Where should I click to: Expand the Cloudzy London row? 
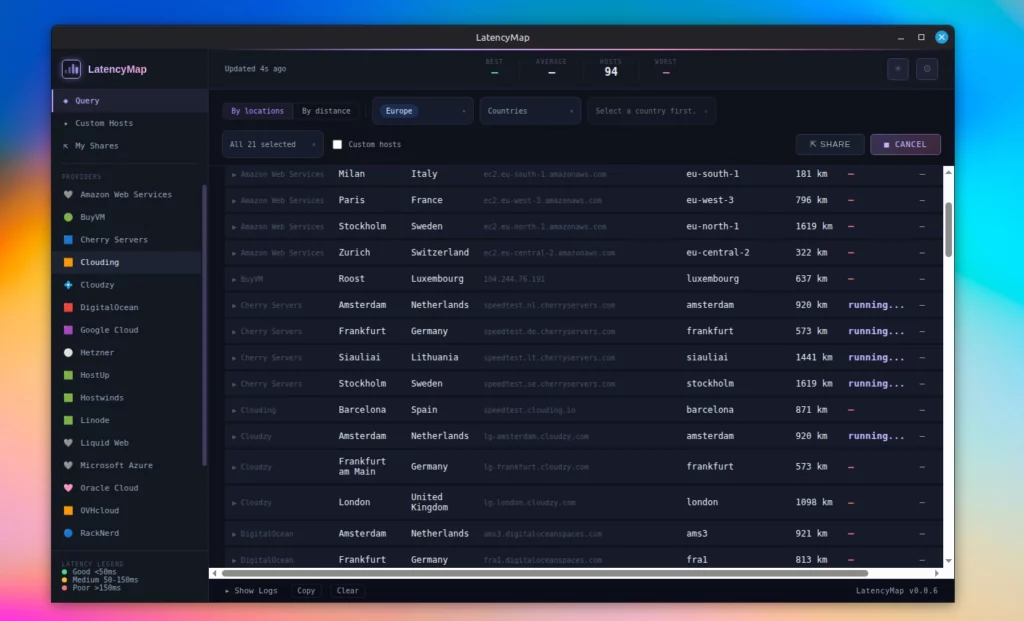pyautogui.click(x=234, y=503)
